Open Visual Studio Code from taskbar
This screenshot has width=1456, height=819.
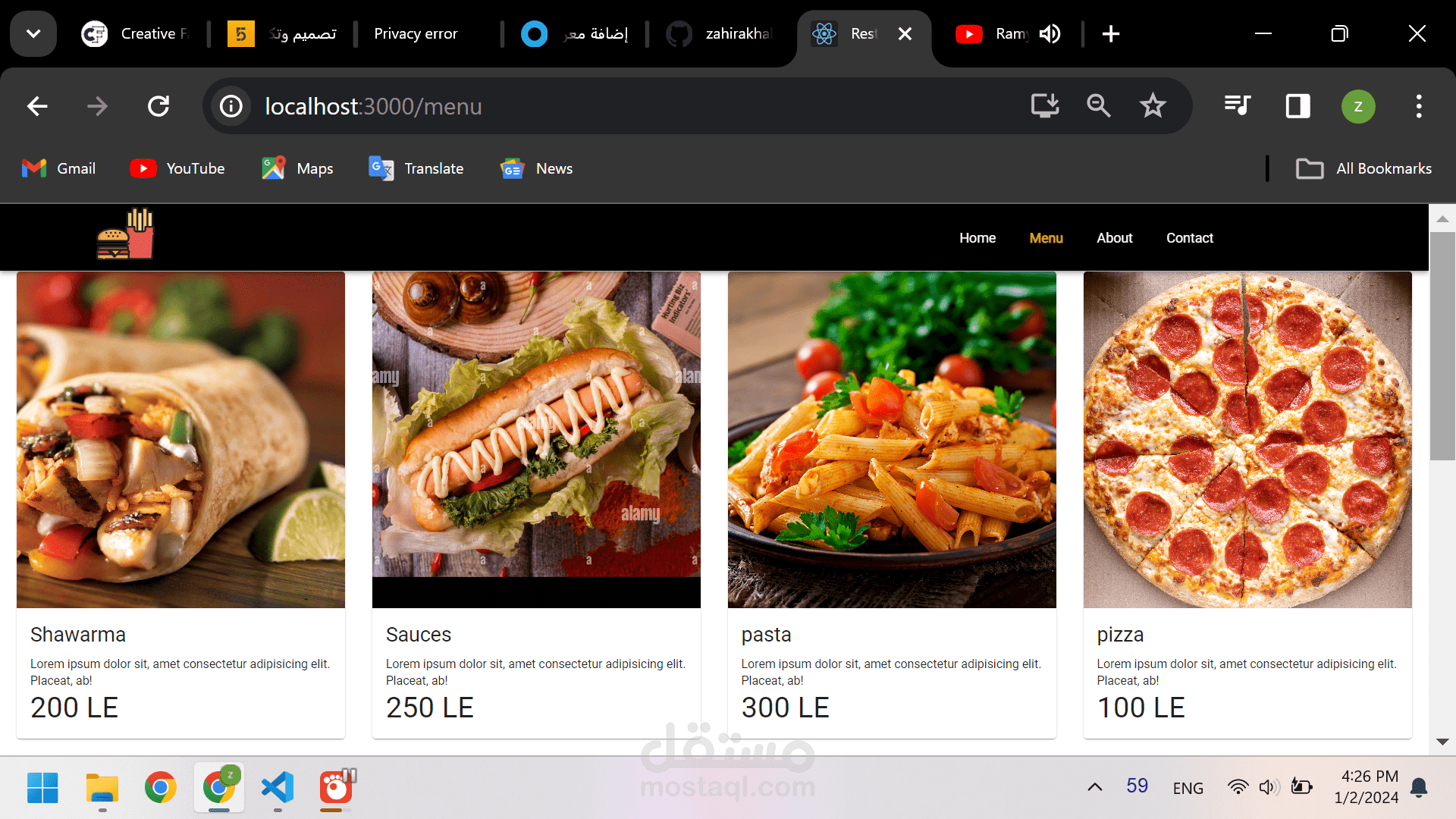[278, 787]
